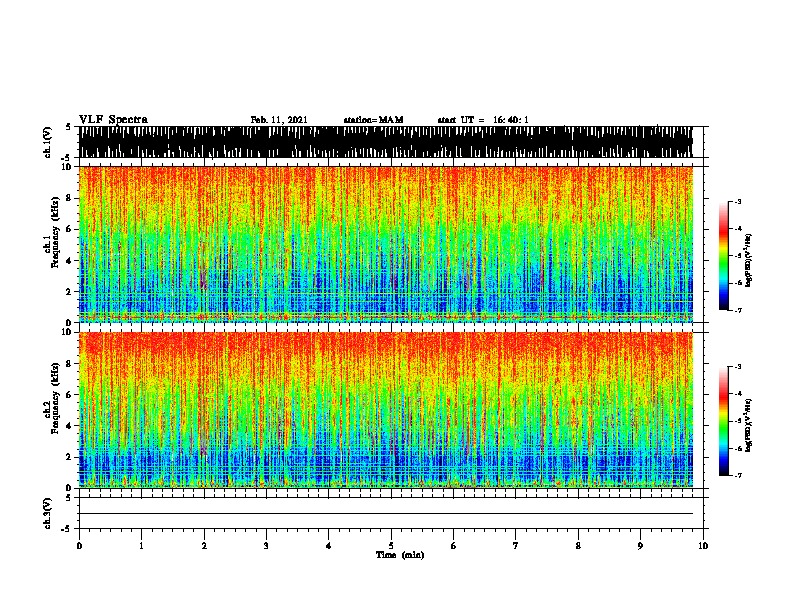Click the "-7" label on ch.2 color scale

pos(737,475)
